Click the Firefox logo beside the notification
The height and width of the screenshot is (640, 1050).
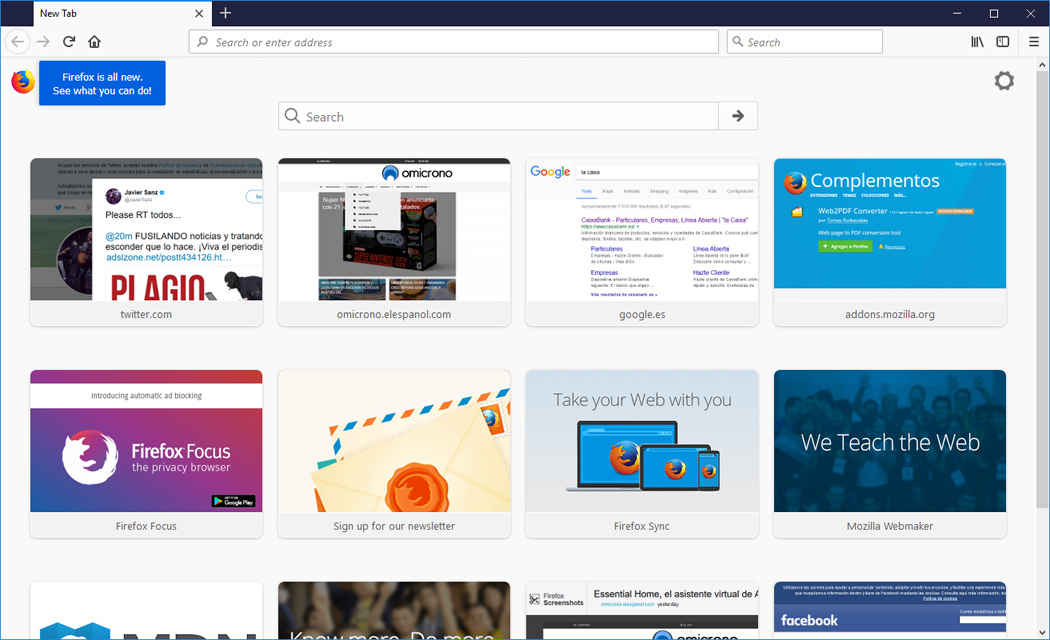tap(21, 80)
